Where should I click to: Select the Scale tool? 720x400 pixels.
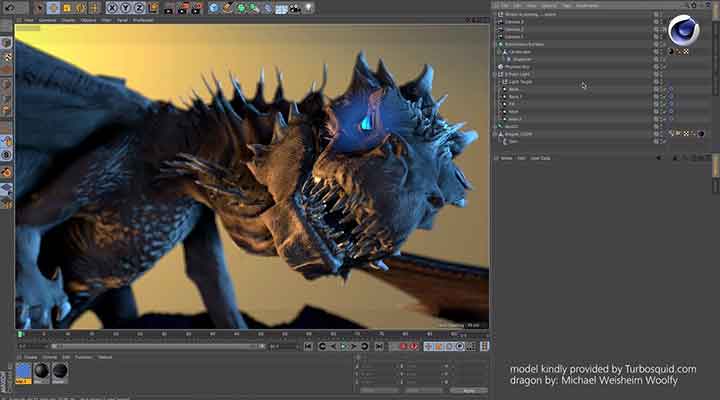(67, 8)
